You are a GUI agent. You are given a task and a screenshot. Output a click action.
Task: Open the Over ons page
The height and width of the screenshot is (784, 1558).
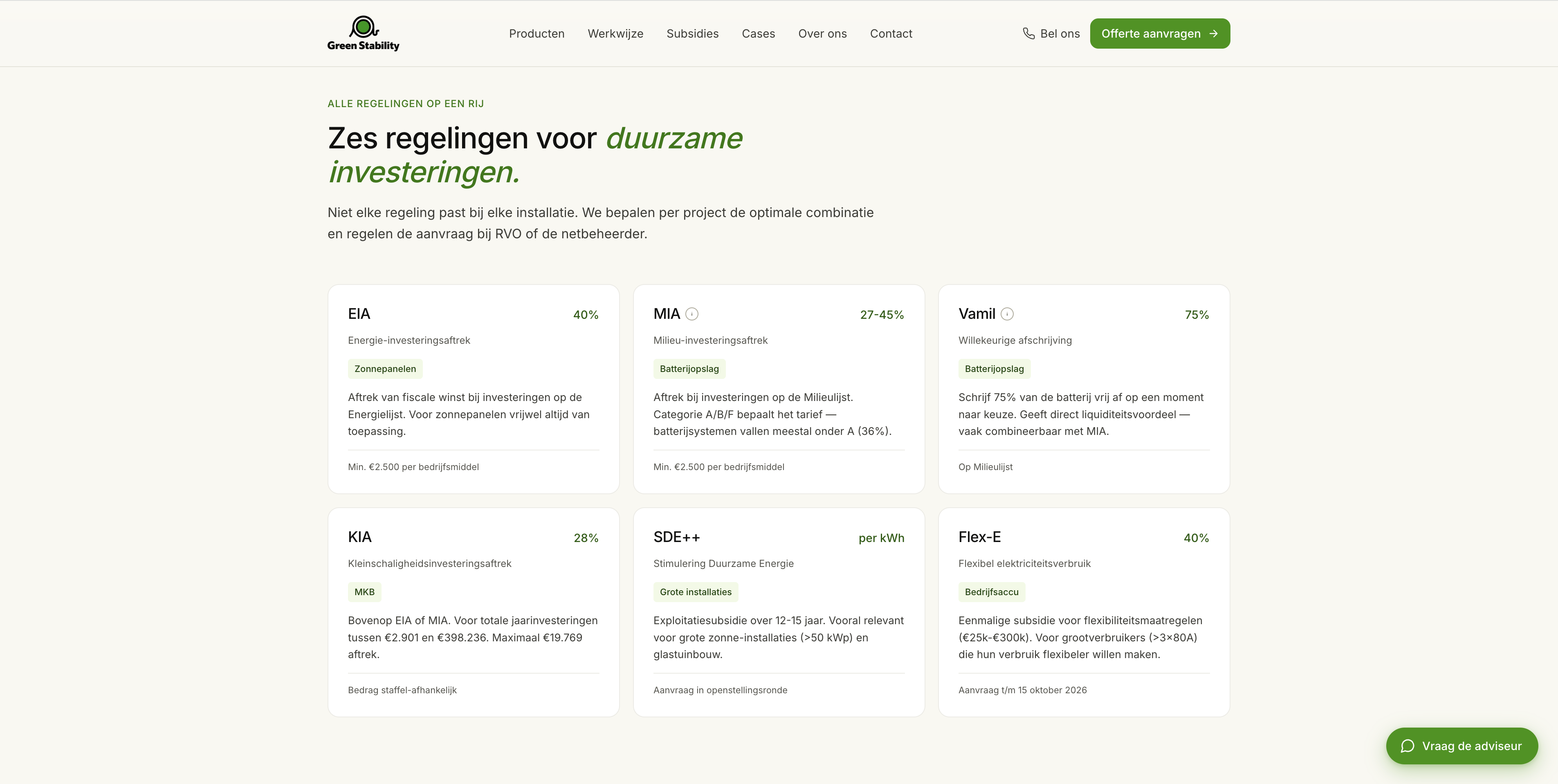pyautogui.click(x=822, y=33)
